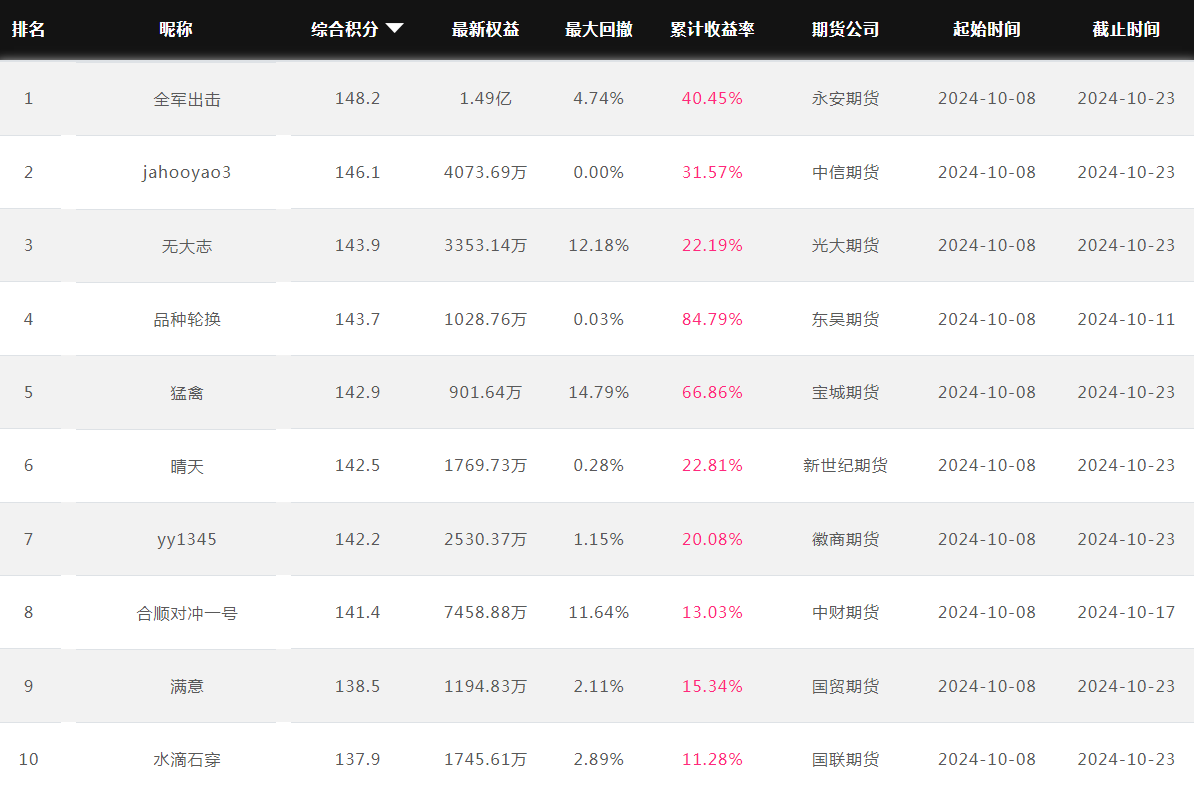
Task: Click 中财期货 company cell
Action: tap(845, 612)
